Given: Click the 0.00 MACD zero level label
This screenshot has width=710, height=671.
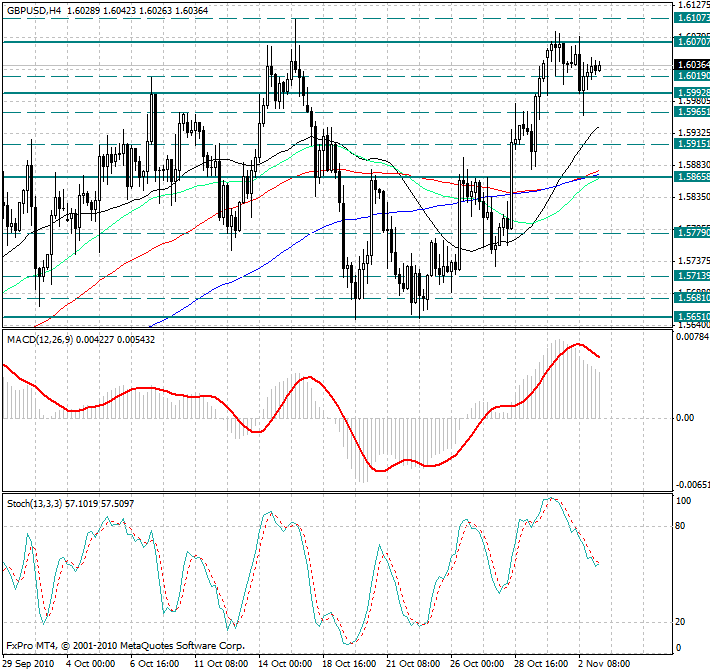Looking at the screenshot, I should (685, 417).
